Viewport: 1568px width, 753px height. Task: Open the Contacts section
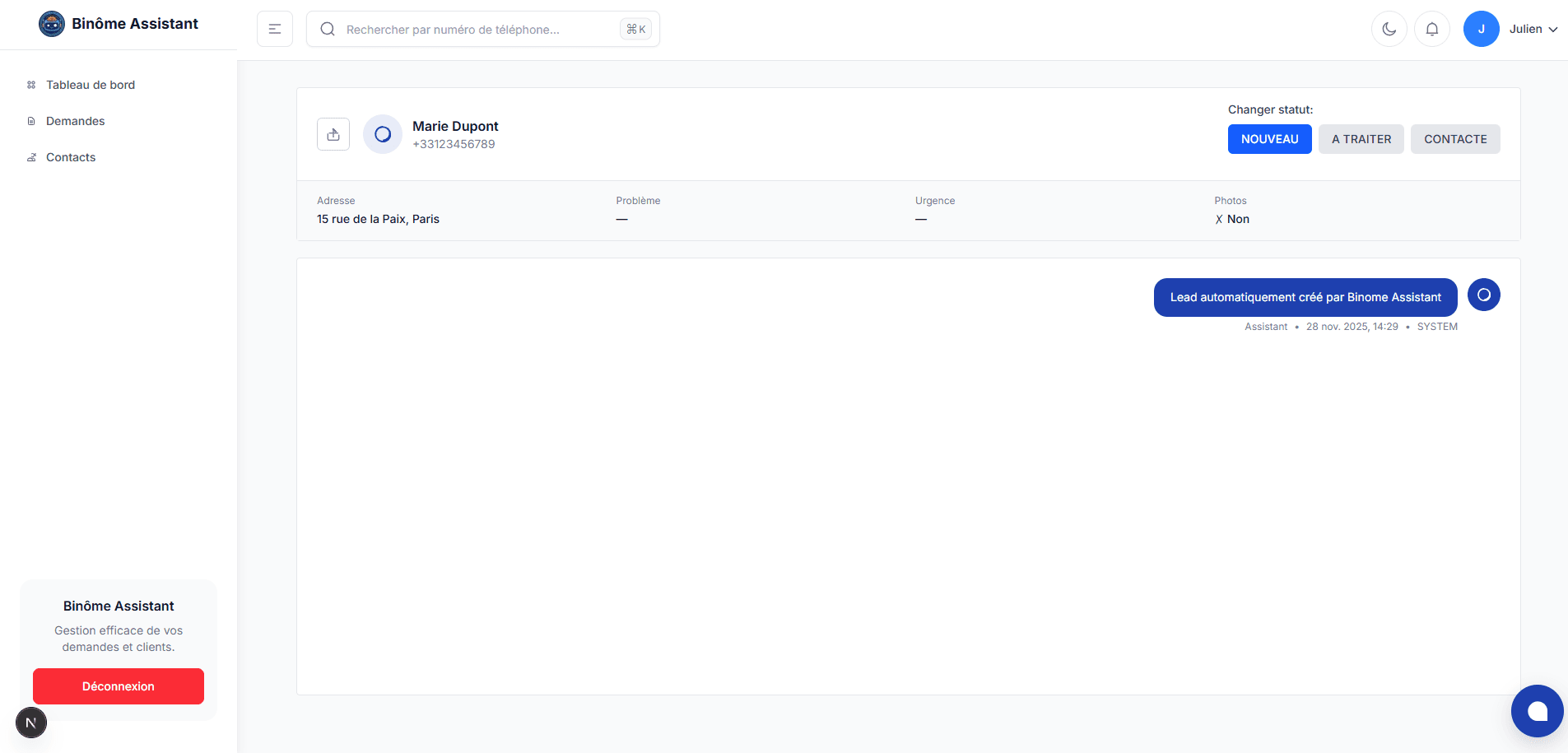pyautogui.click(x=71, y=157)
